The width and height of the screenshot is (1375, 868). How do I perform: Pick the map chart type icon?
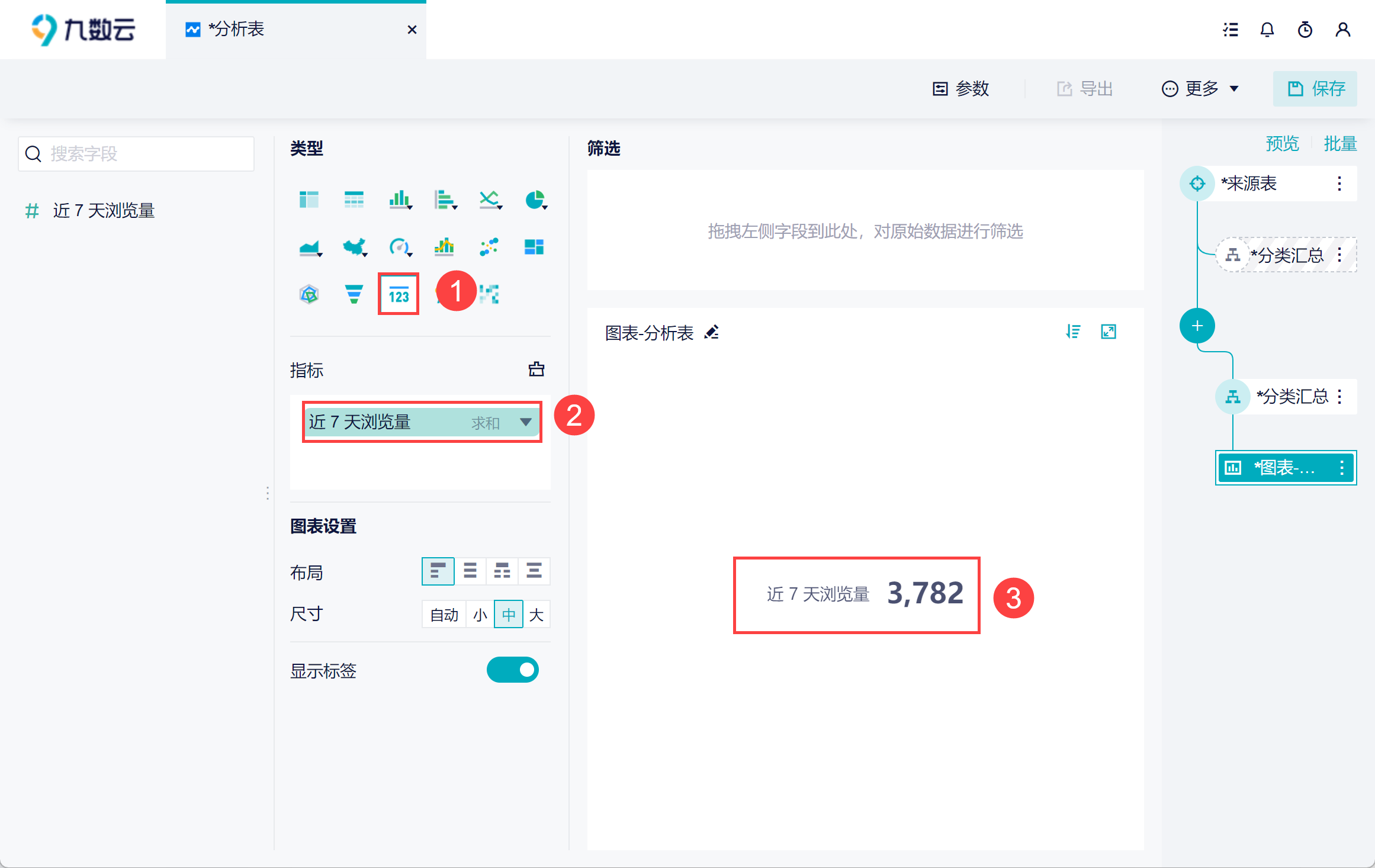coord(354,247)
